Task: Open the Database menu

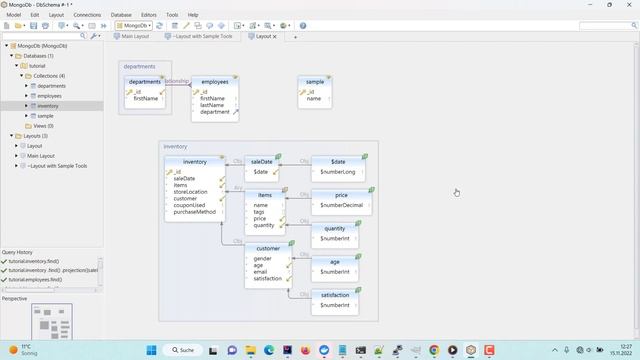Action: coord(121,15)
